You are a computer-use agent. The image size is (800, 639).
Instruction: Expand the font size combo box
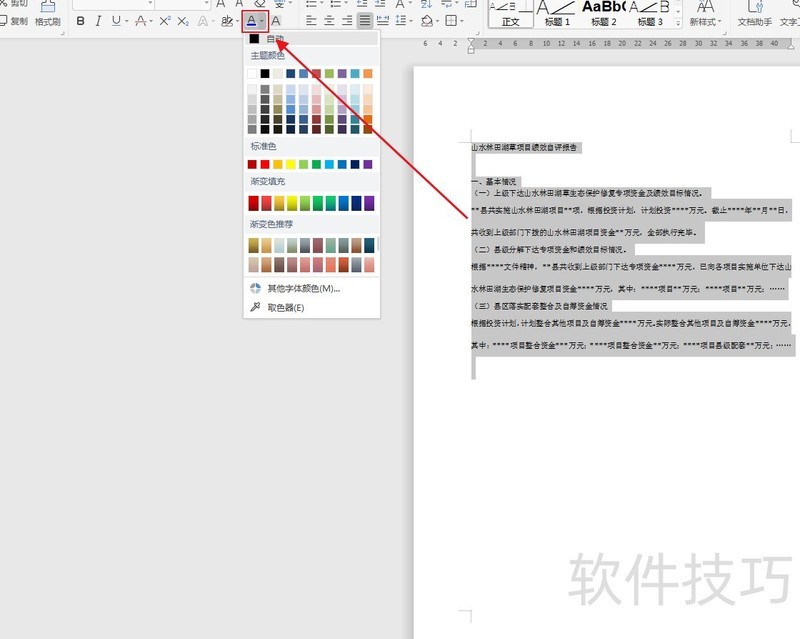click(207, 4)
